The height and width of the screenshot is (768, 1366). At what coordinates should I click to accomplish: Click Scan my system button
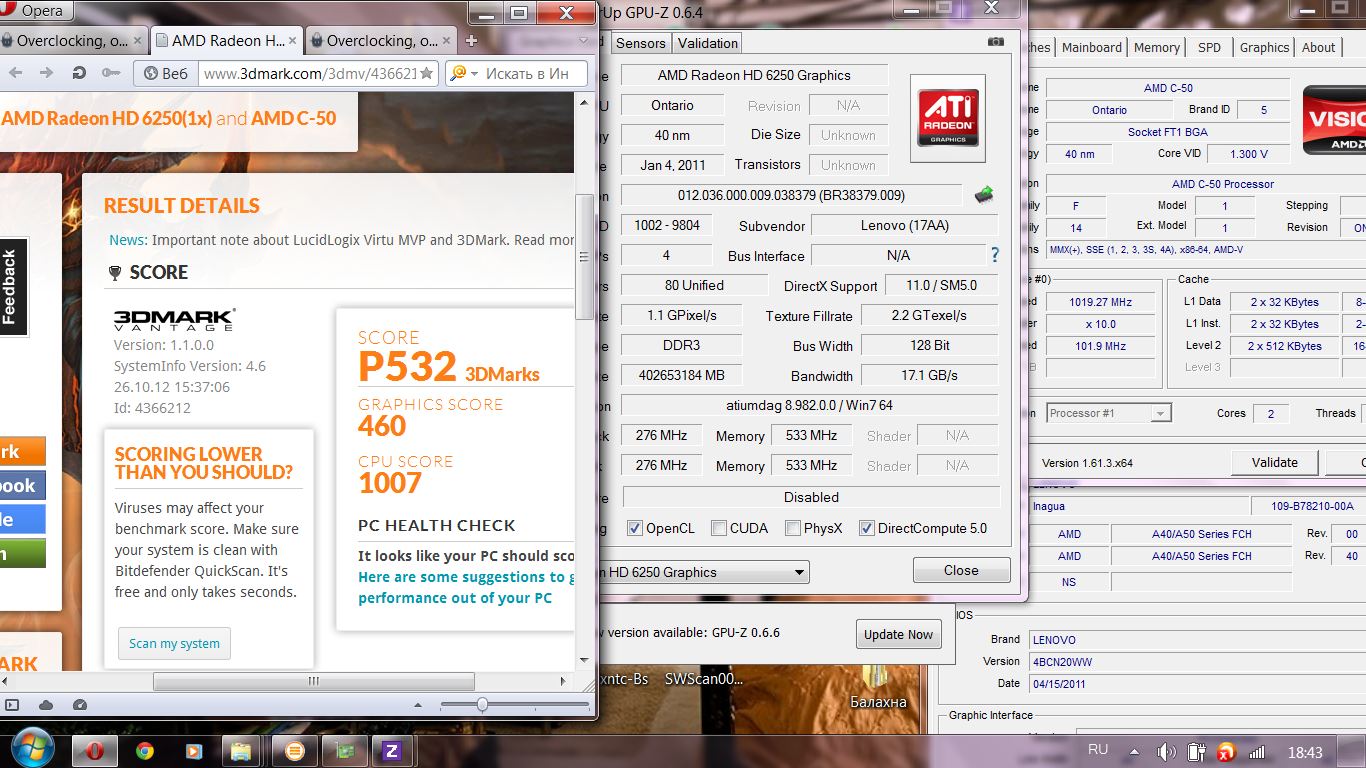click(x=174, y=643)
